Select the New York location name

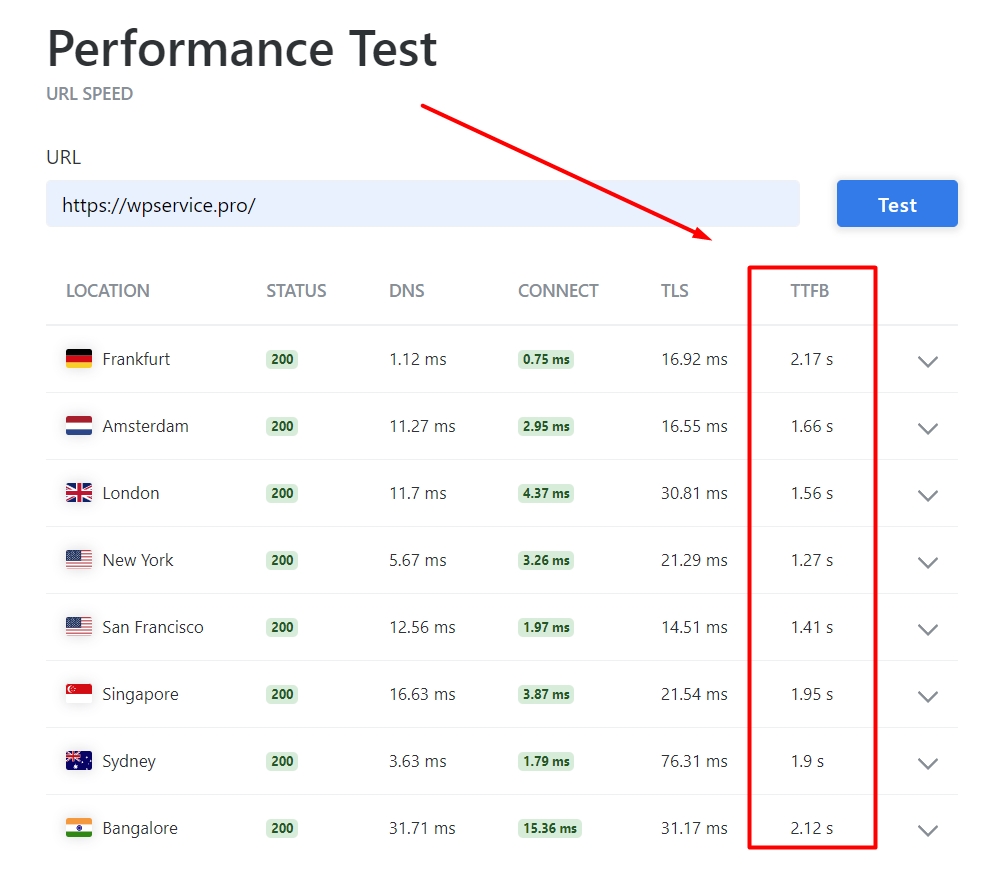[x=138, y=560]
